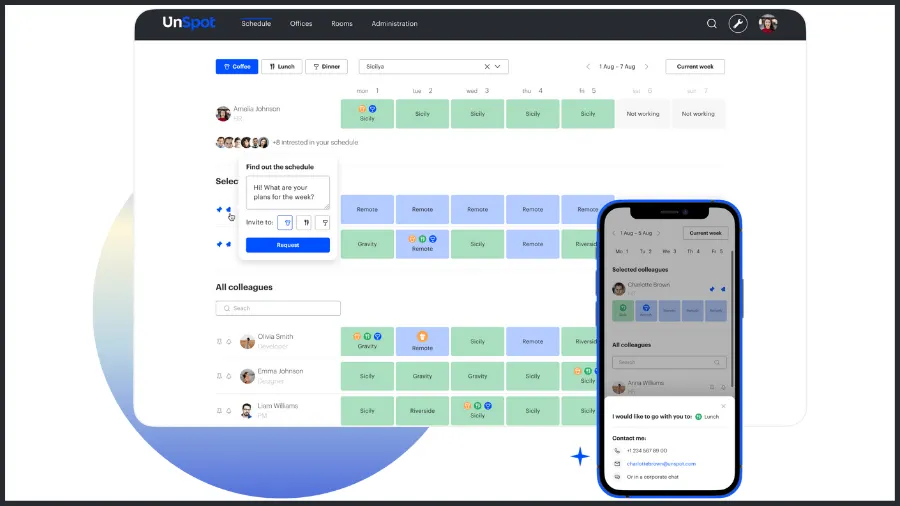Click green lunch icon in Liam's Wednesday cell
Viewport: 900px width, 506px height.
478,406
